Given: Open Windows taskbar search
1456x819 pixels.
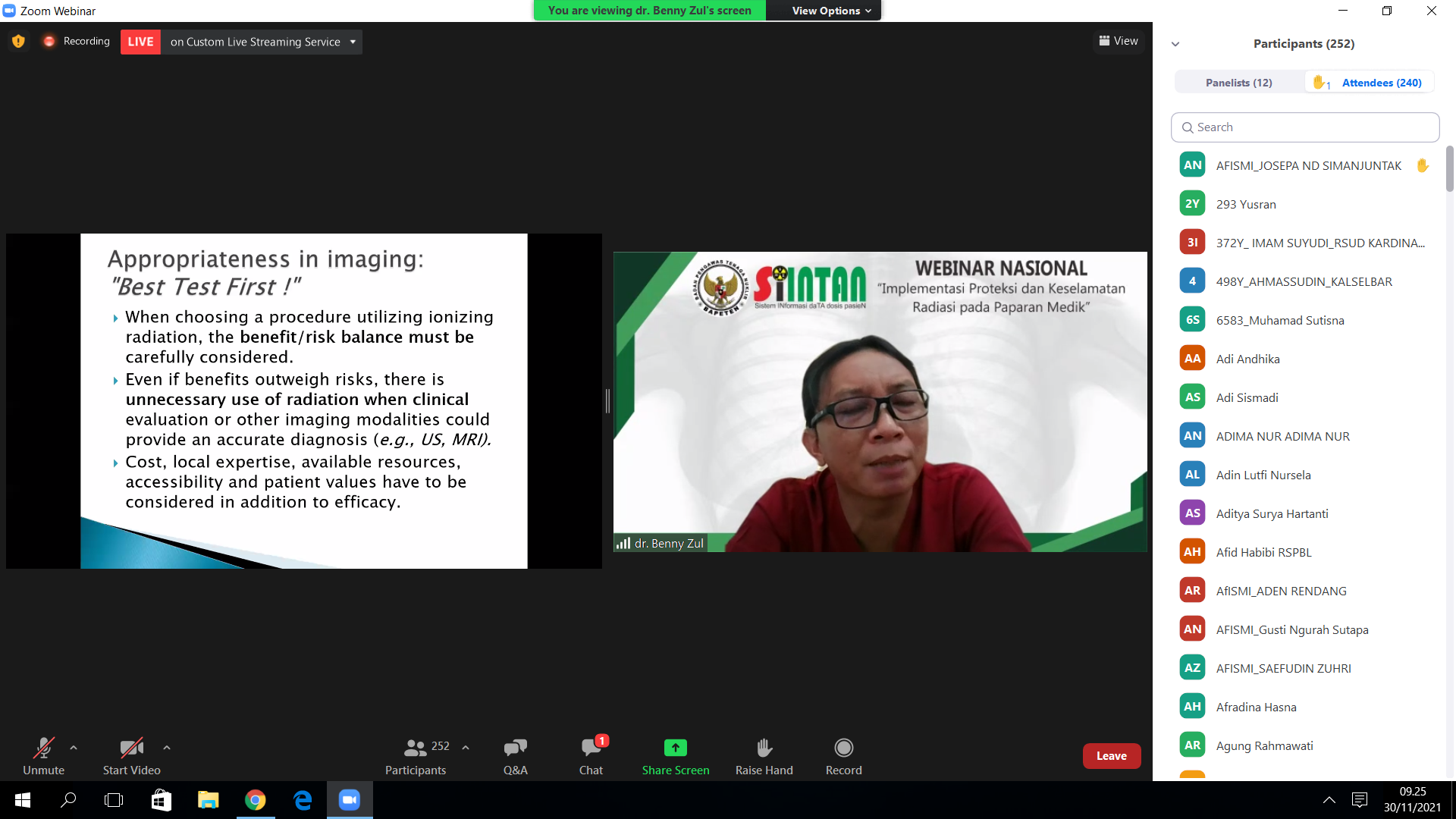Looking at the screenshot, I should 68,800.
